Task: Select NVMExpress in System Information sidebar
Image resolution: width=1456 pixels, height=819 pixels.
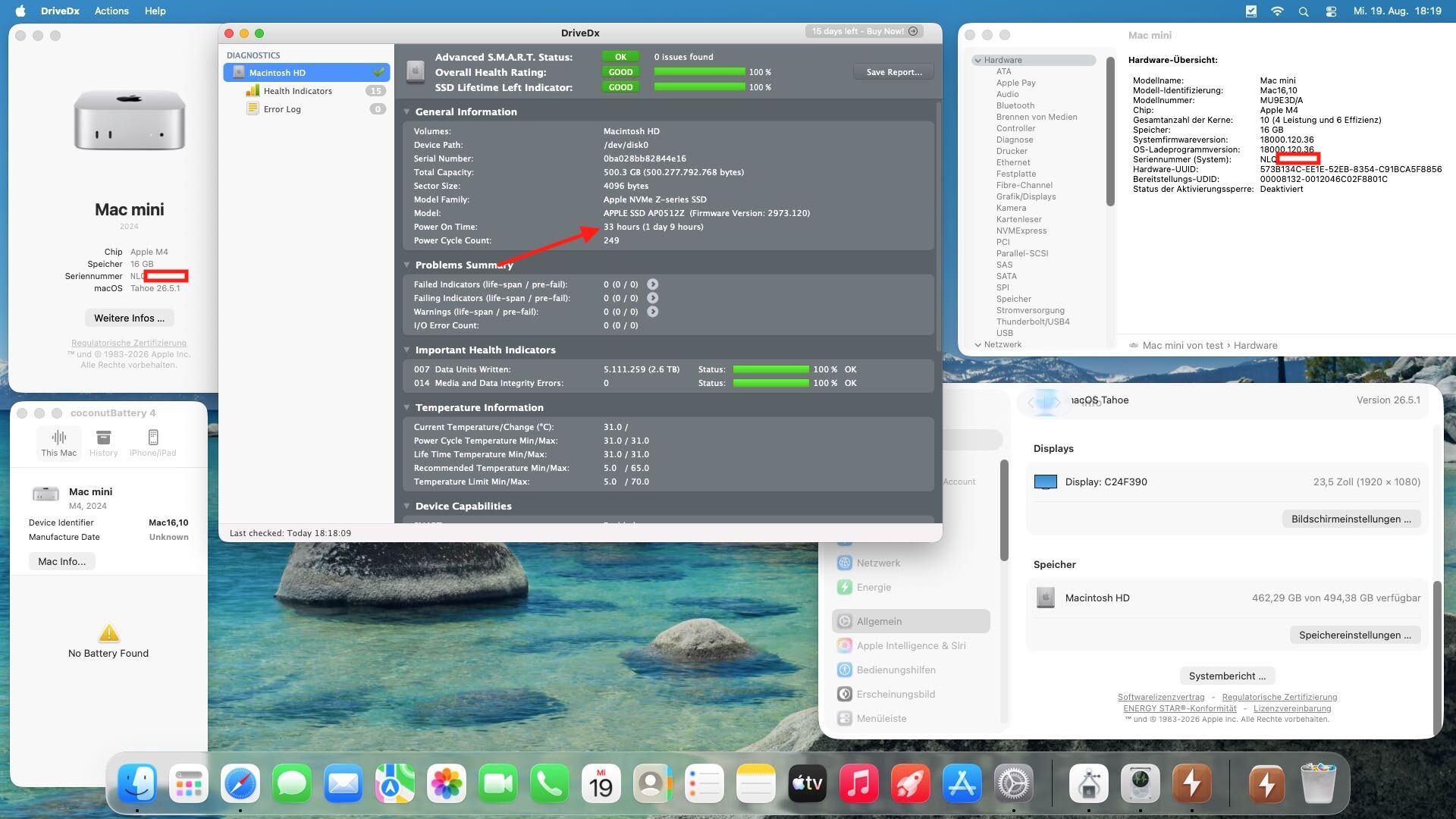Action: point(1021,231)
